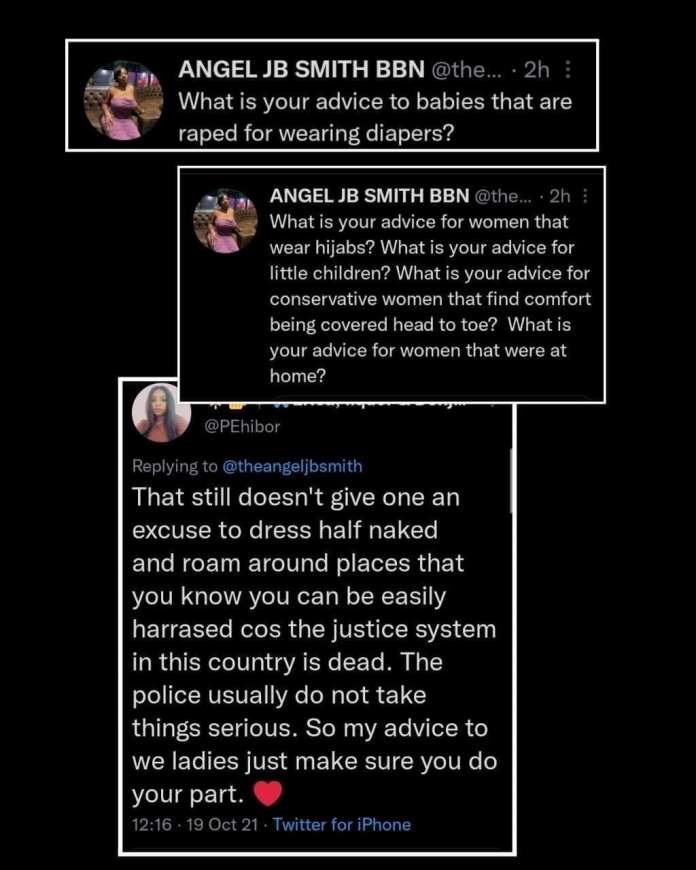This screenshot has height=870, width=696.
Task: Click the 2h timestamp on top tweet
Action: click(536, 70)
